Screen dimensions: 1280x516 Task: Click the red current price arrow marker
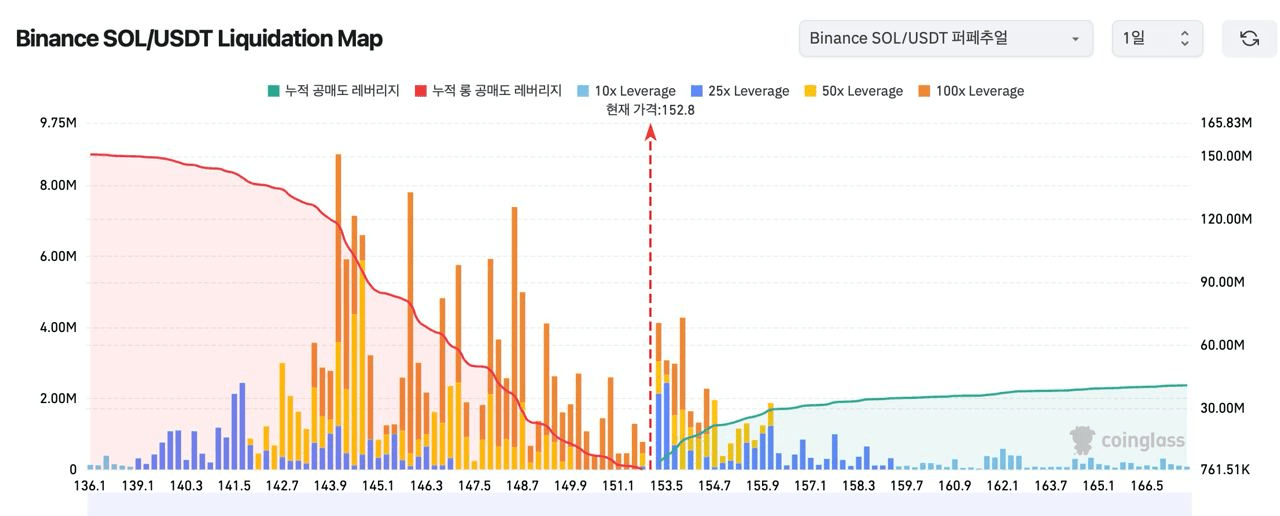coord(651,132)
